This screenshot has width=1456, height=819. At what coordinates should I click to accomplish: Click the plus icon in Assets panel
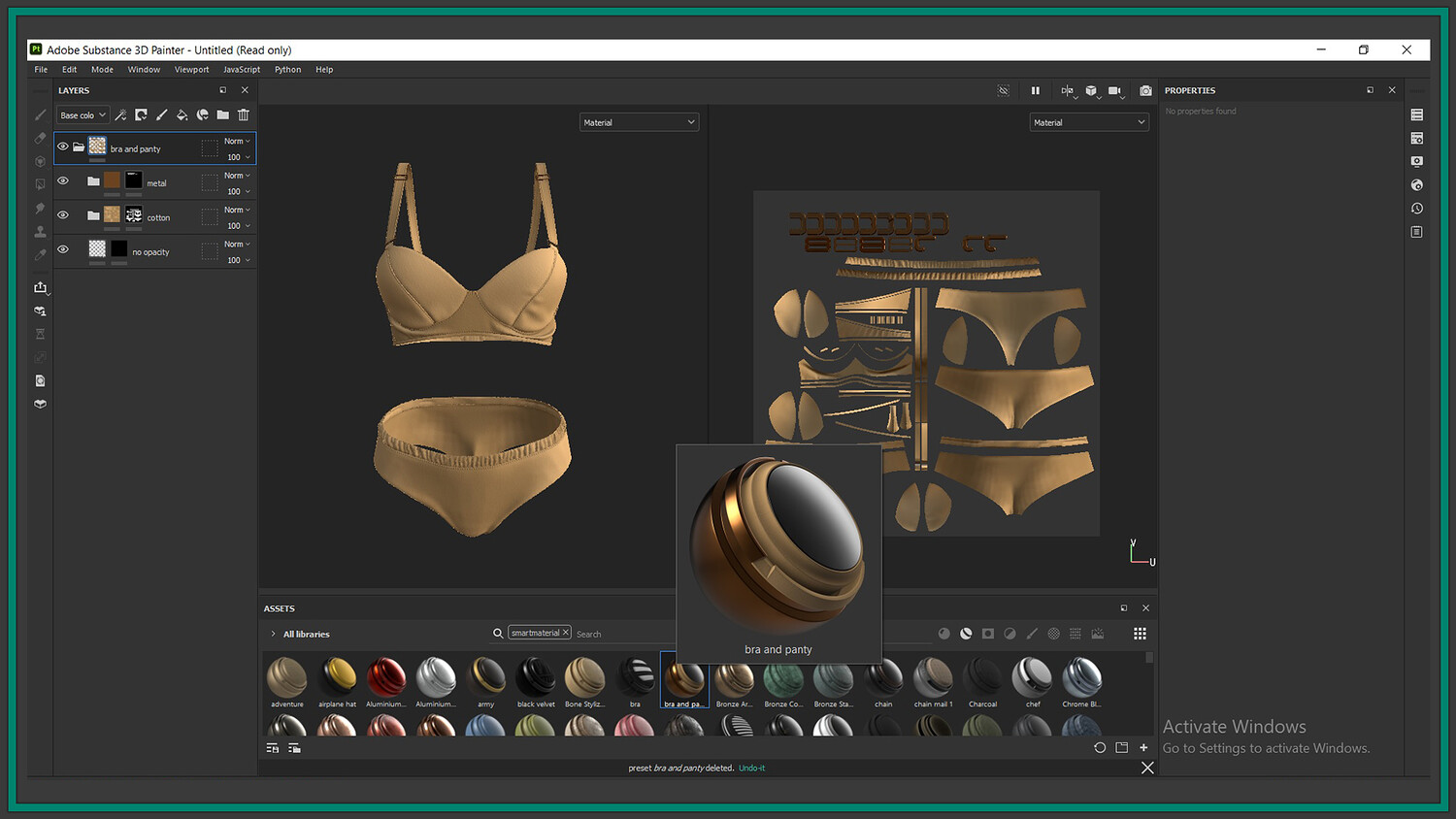pos(1143,748)
